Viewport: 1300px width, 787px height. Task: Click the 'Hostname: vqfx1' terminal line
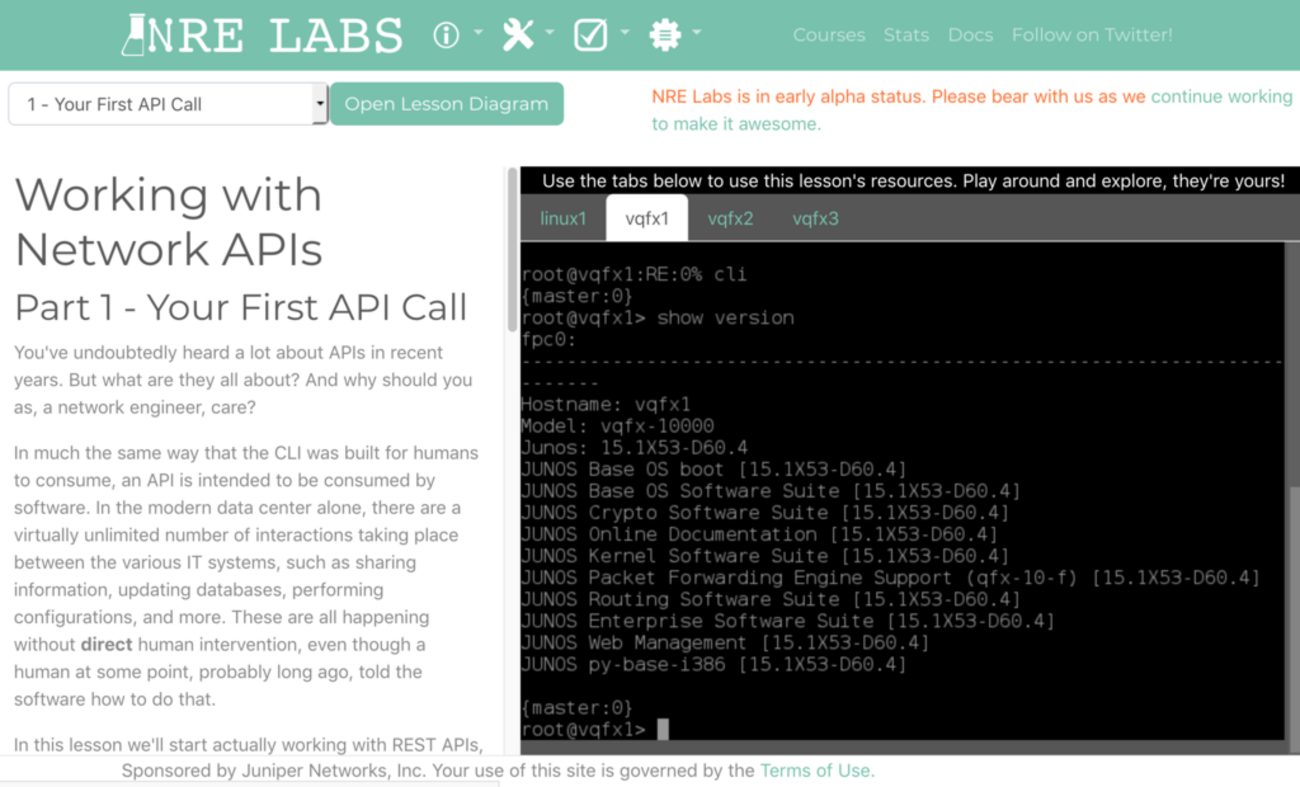click(x=606, y=405)
